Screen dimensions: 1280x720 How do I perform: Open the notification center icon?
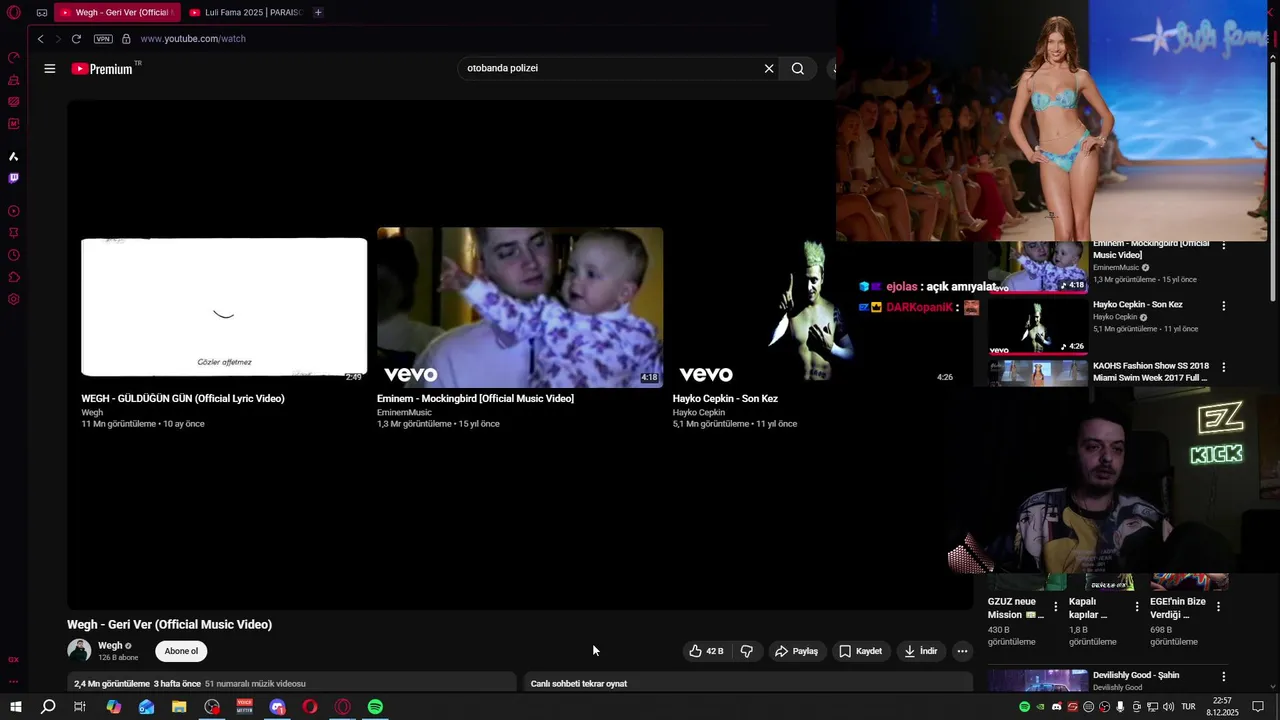pyautogui.click(x=1258, y=707)
